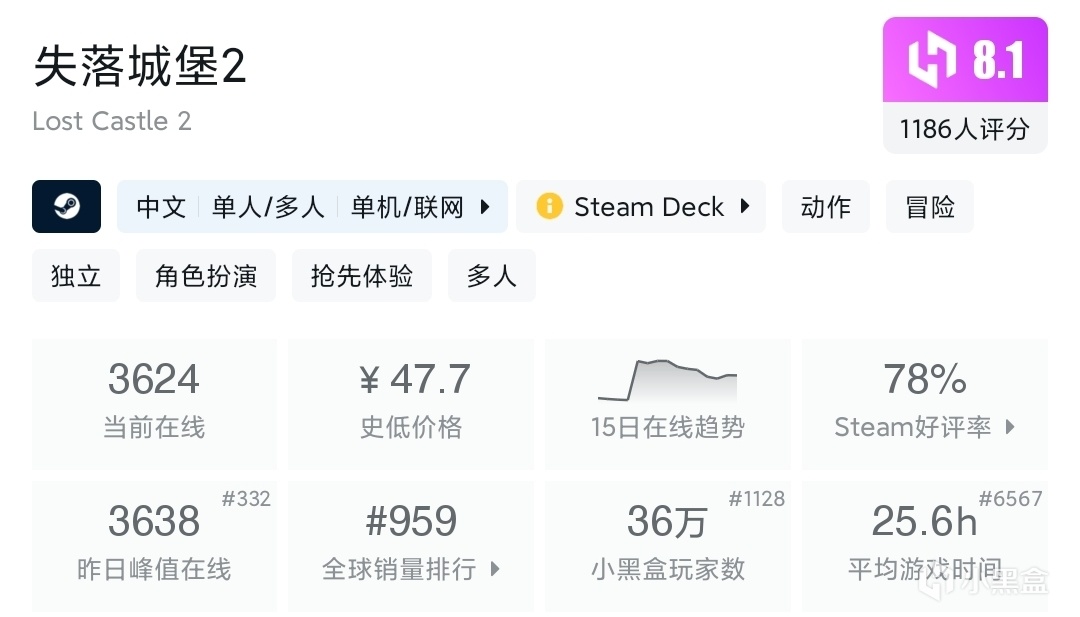Expand the 中文 单人/多人 language arrow
Screen dimensions: 1080x617
(485, 207)
